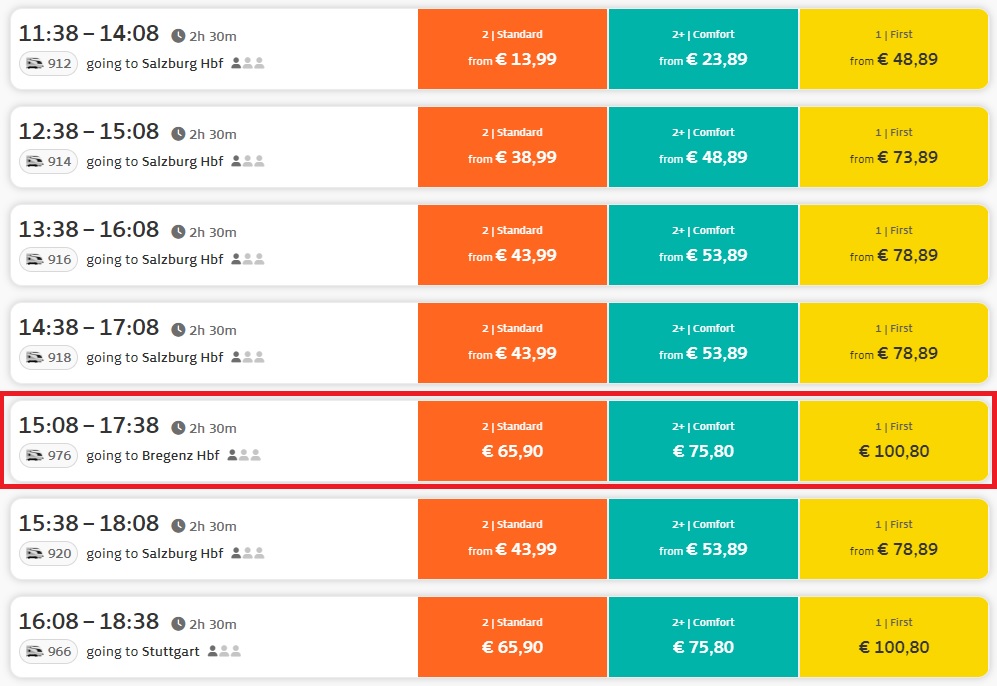Click the train 918 number badge
This screenshot has height=686, width=997.
tap(48, 357)
